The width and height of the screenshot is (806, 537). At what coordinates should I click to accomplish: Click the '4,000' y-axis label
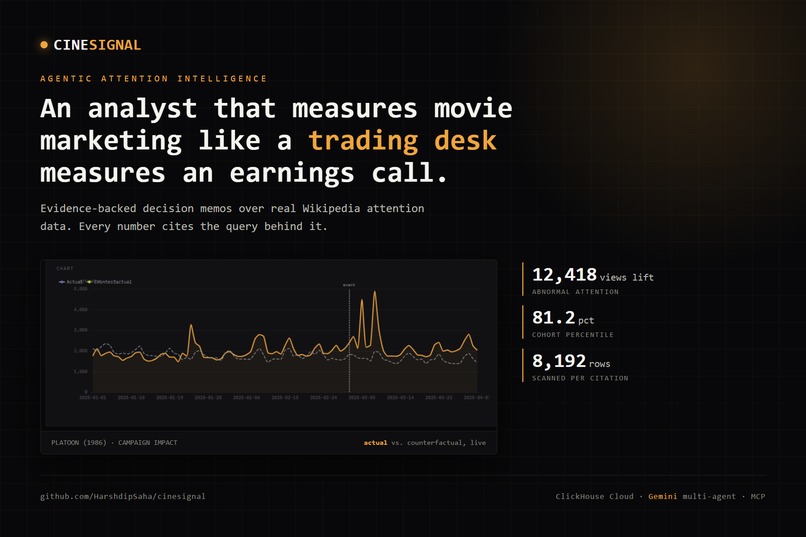tap(81, 309)
